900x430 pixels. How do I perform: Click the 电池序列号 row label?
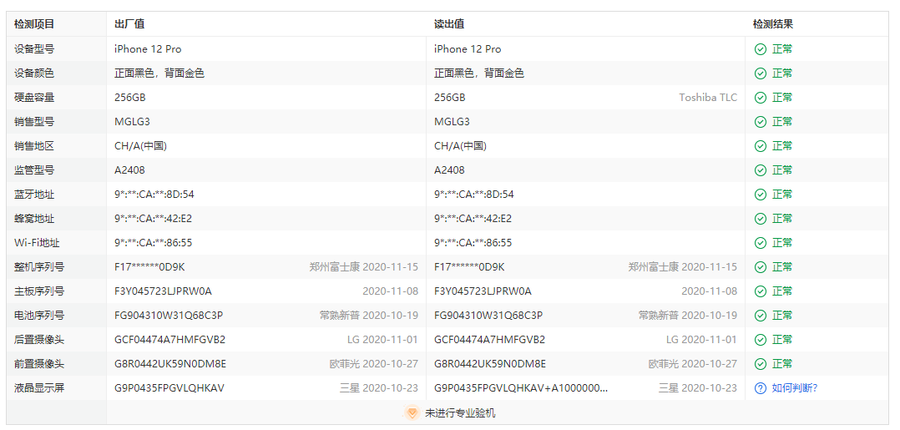pyautogui.click(x=39, y=315)
